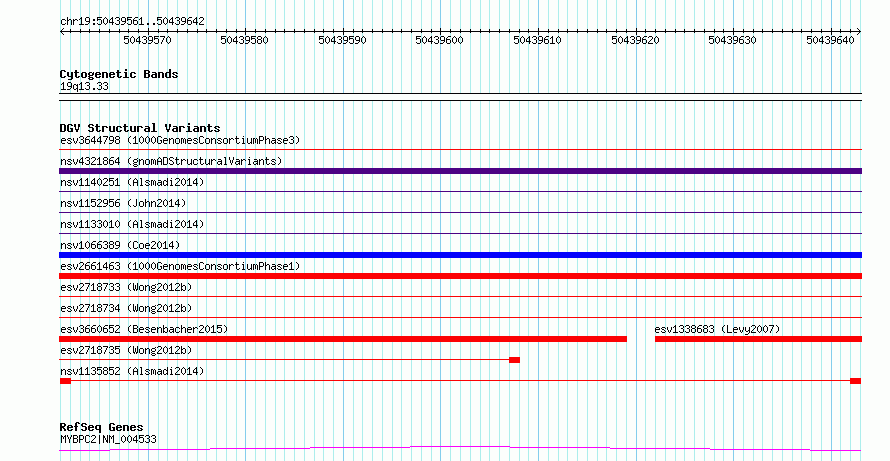Click the right red block of nsv1135852

click(x=855, y=381)
